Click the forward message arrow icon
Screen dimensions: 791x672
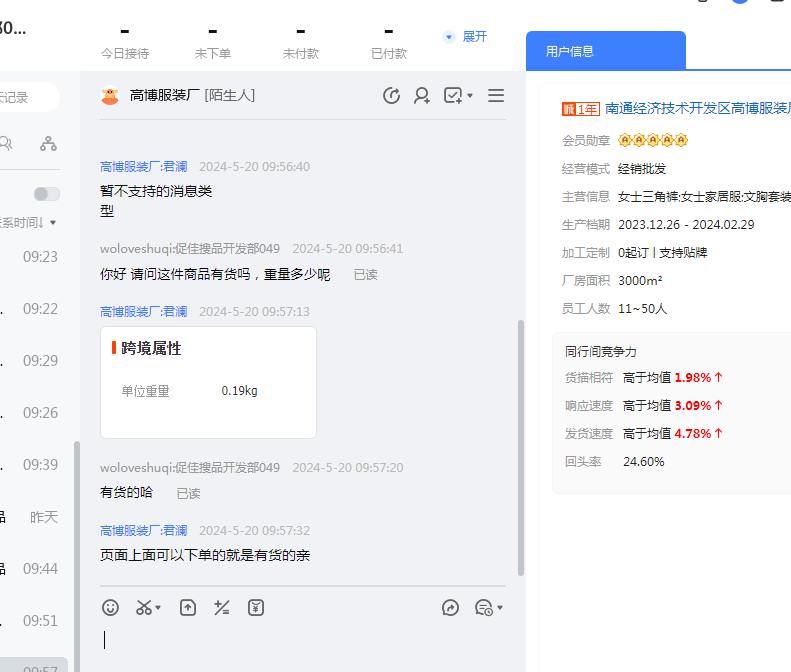click(x=451, y=607)
